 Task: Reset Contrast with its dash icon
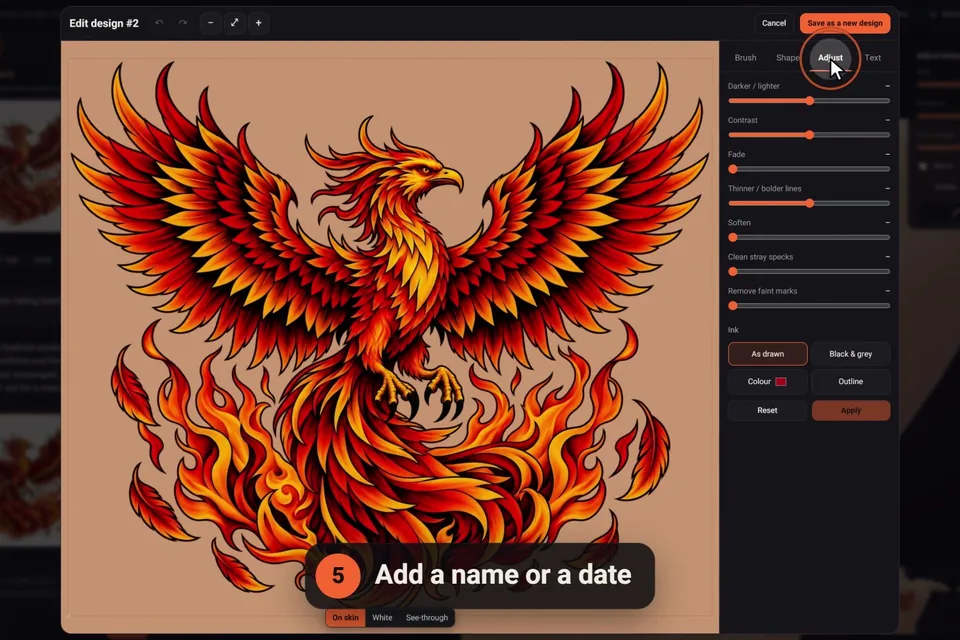887,121
